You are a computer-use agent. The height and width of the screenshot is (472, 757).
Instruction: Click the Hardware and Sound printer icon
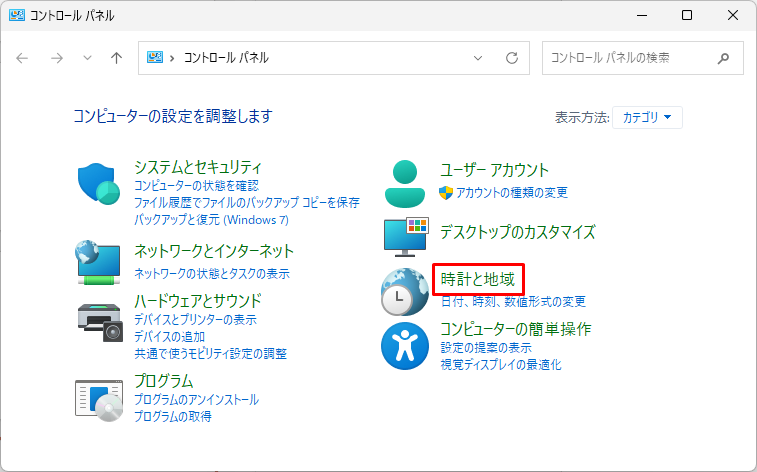click(x=98, y=317)
